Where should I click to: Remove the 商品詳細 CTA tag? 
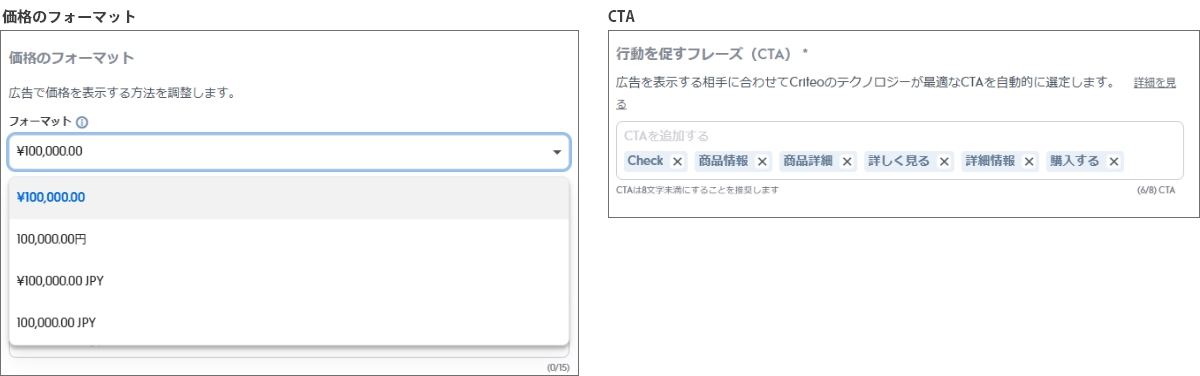[x=847, y=161]
